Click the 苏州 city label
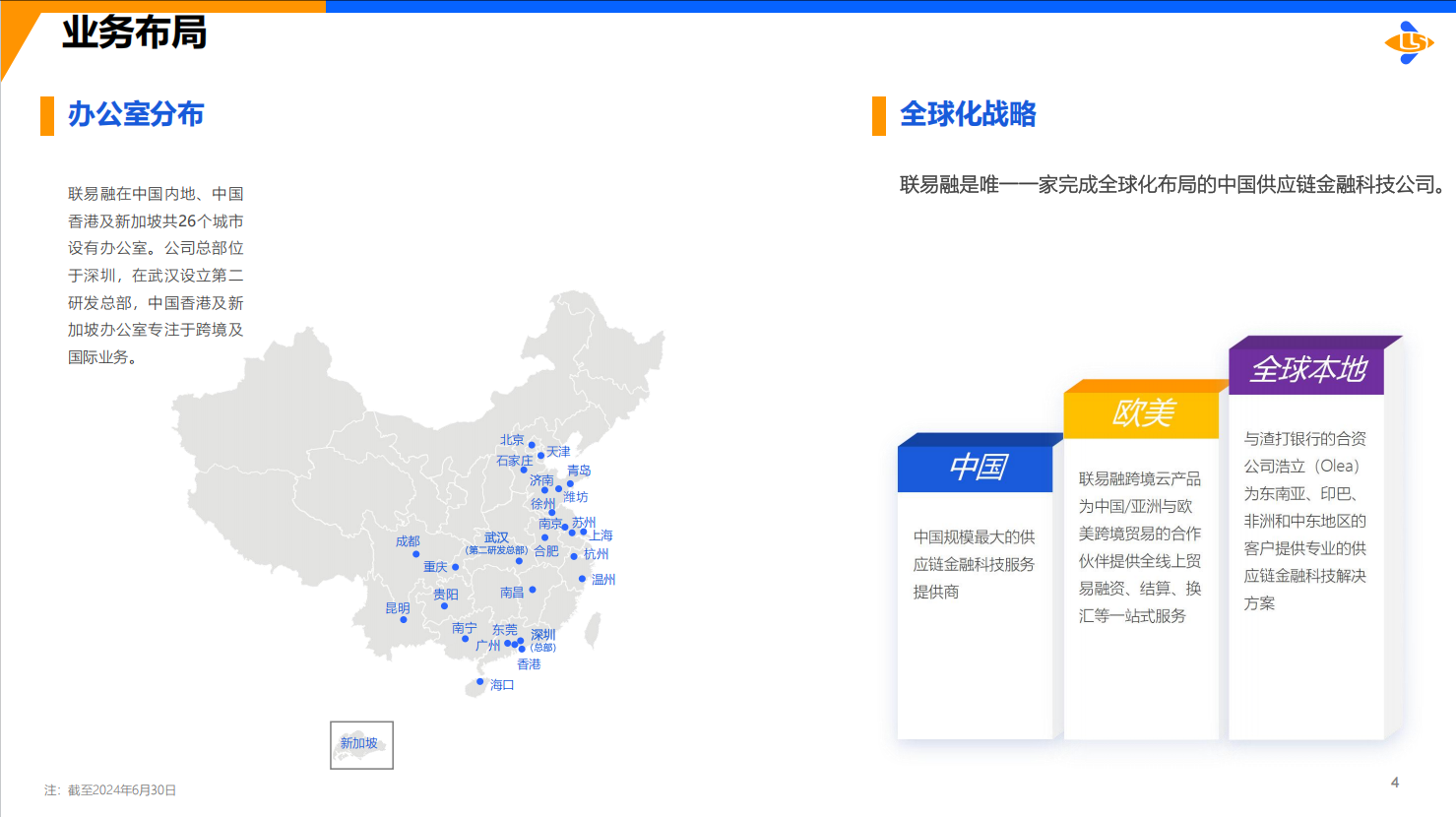Viewport: 1456px width, 817px height. (x=584, y=523)
